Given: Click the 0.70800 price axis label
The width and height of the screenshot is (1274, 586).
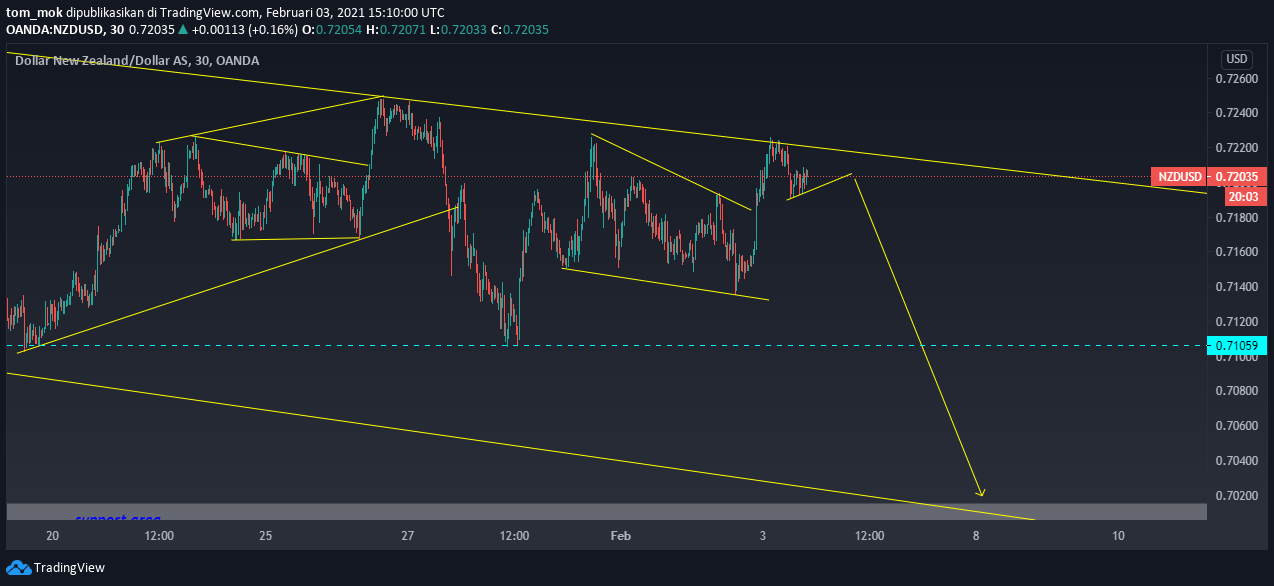Looking at the screenshot, I should (1236, 391).
